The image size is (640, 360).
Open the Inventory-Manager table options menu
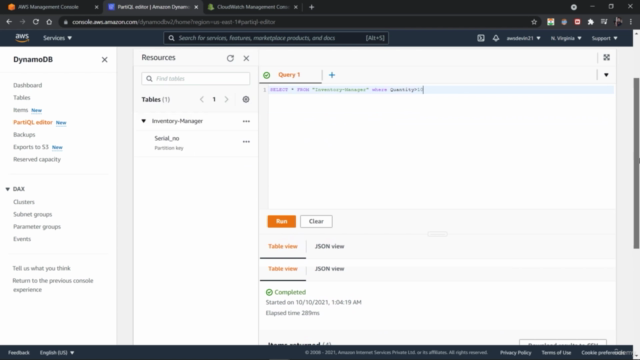[x=246, y=121]
